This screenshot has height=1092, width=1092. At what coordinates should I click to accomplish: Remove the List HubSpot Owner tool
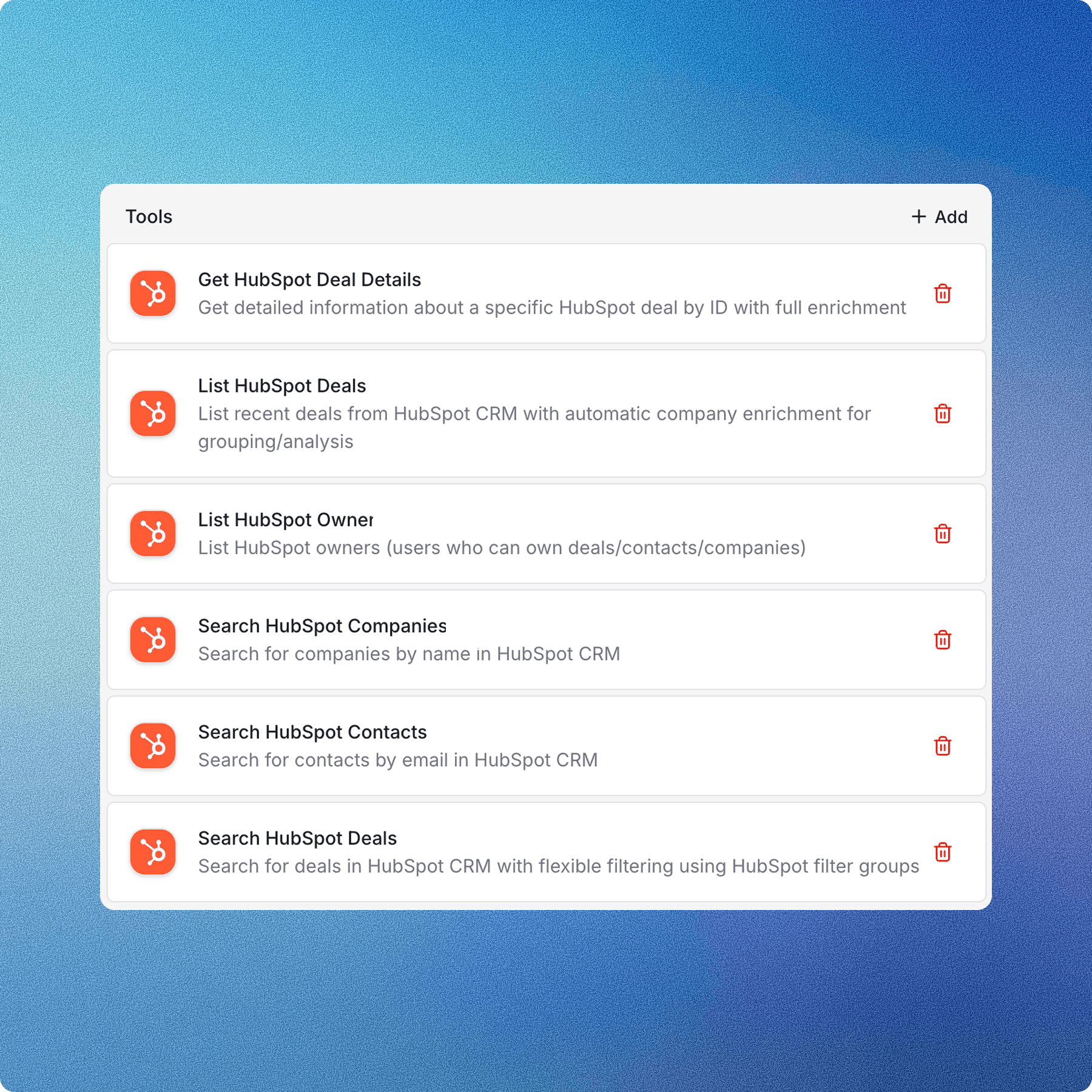tap(942, 534)
